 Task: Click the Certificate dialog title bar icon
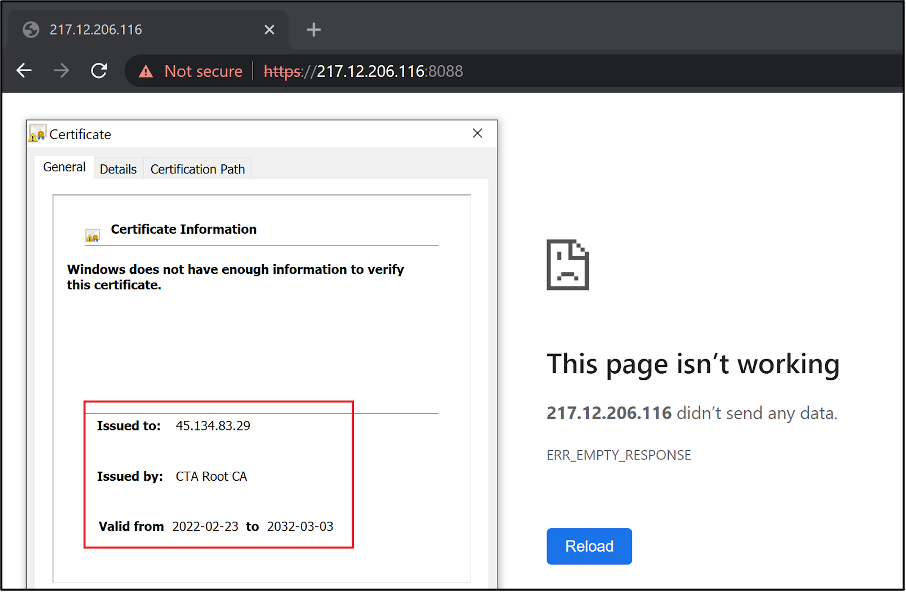[x=38, y=134]
